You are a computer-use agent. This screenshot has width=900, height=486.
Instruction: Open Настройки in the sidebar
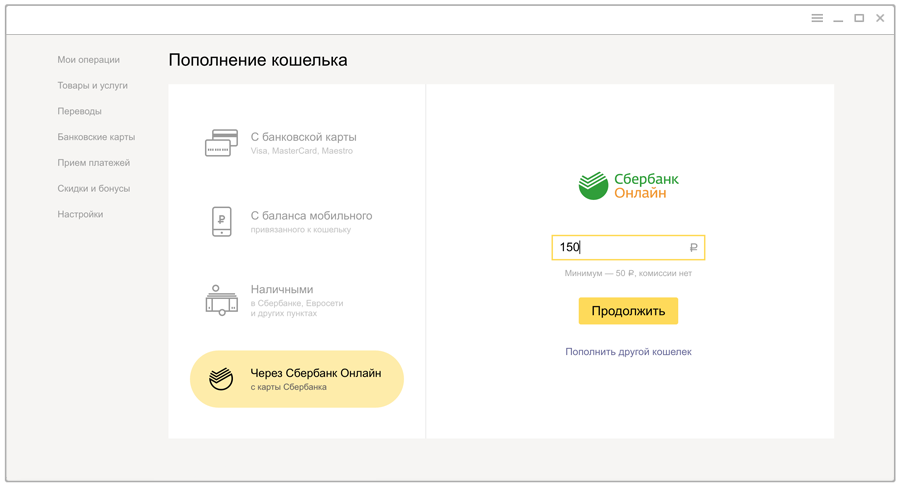pos(80,214)
